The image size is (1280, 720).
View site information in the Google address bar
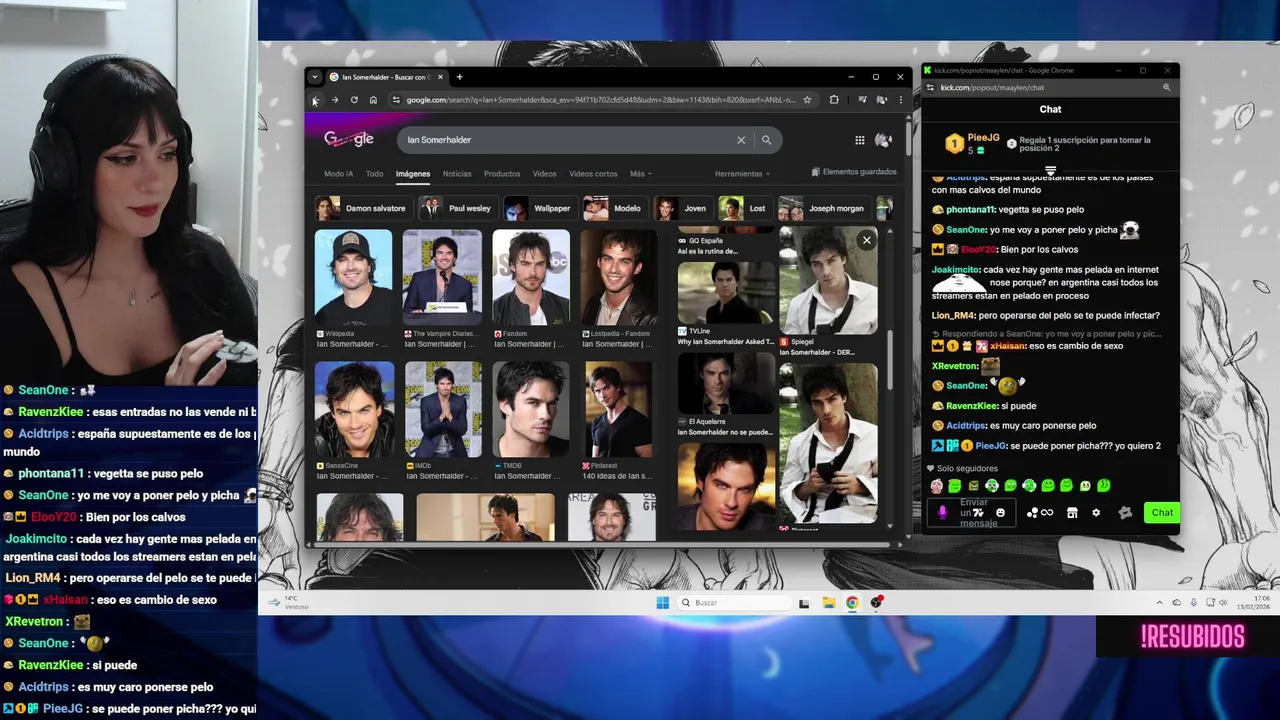396,100
